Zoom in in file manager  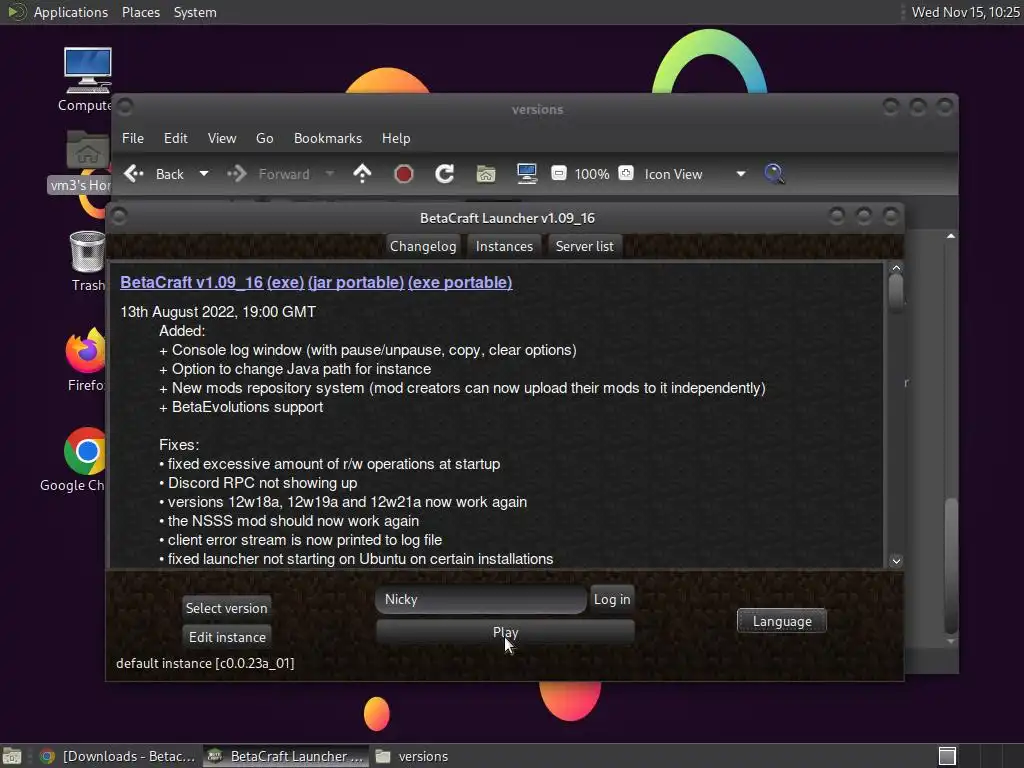click(626, 173)
